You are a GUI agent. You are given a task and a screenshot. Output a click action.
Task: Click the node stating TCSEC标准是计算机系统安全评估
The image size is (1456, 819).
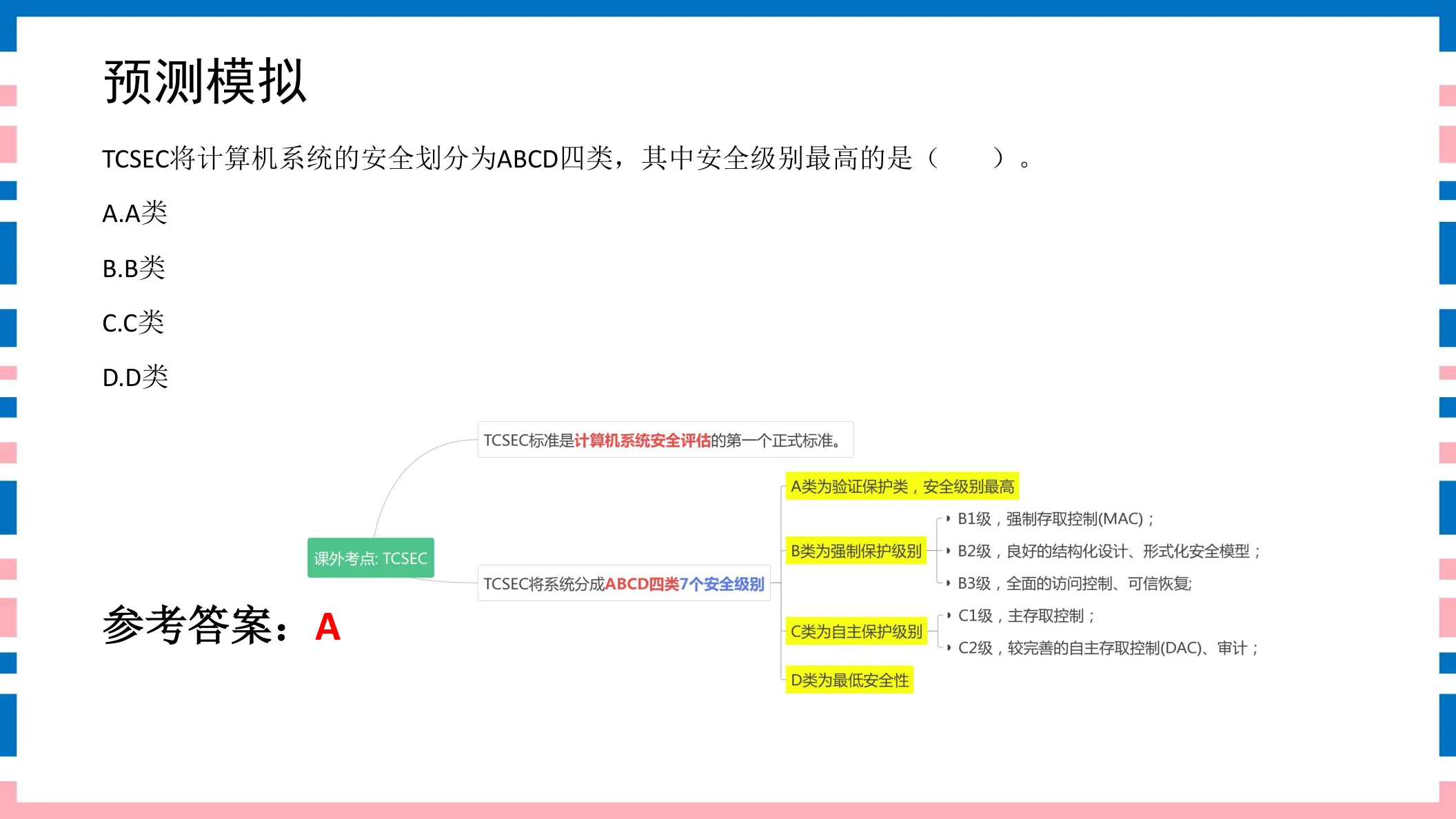[665, 440]
